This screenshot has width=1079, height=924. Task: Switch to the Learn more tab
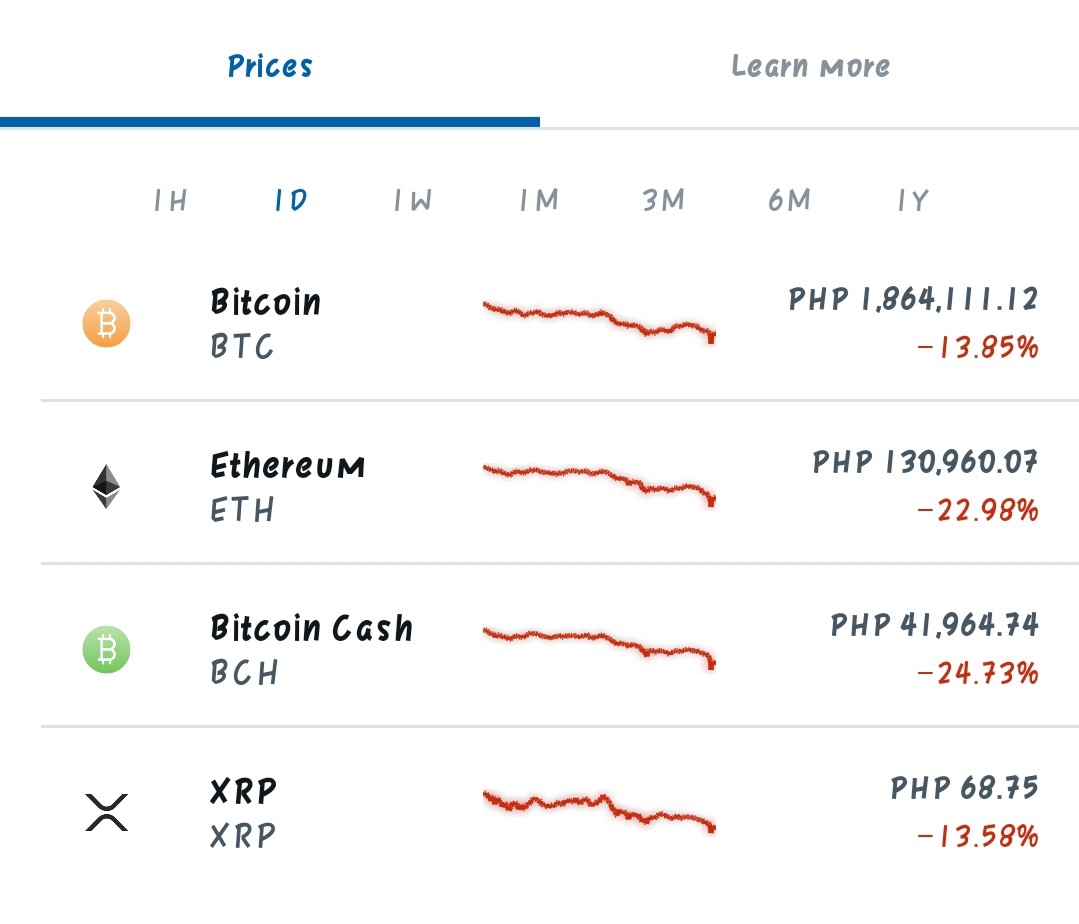[x=810, y=66]
